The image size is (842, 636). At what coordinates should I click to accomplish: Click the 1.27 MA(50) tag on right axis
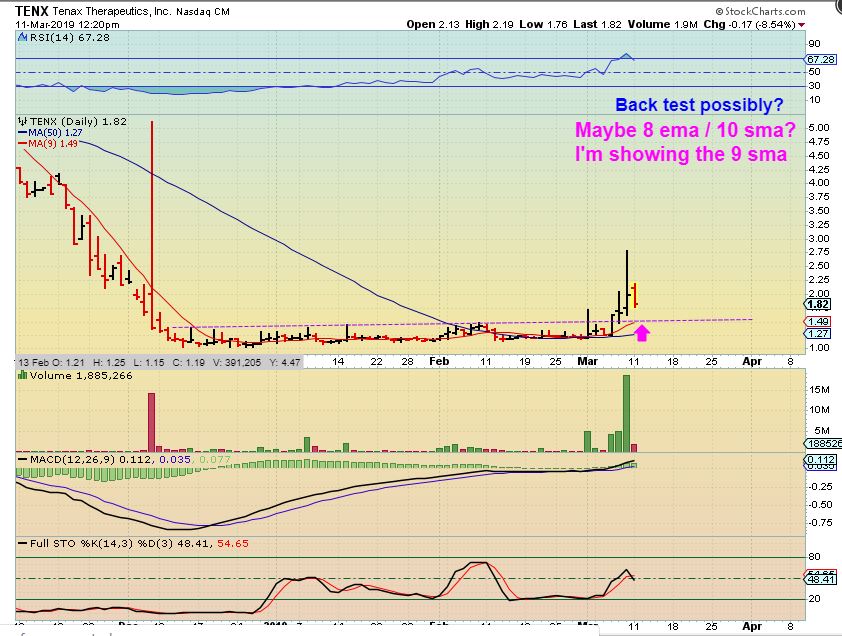pos(819,334)
